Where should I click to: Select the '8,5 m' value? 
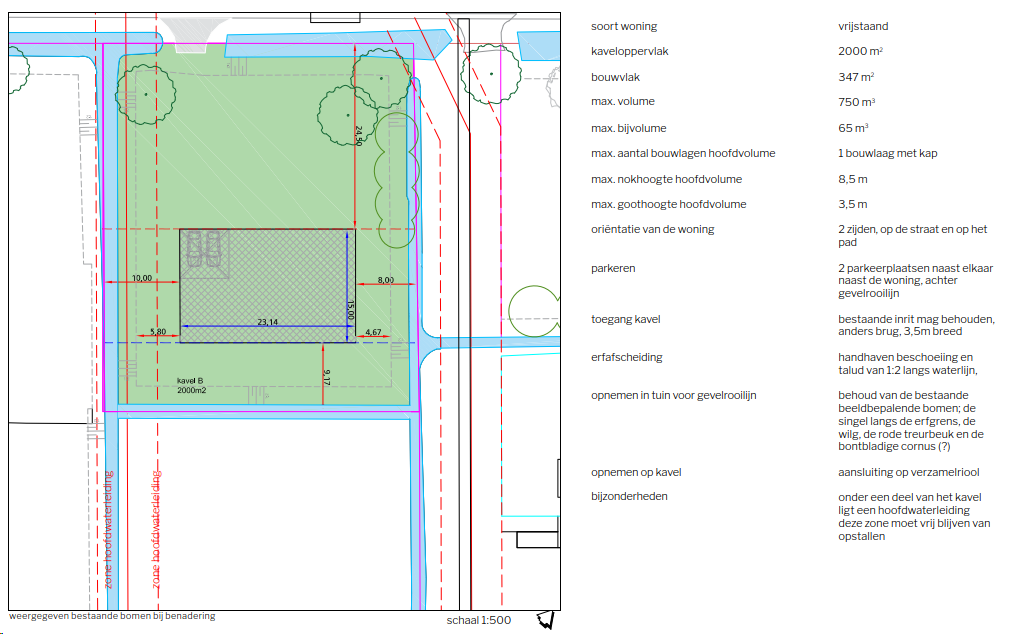(852, 179)
